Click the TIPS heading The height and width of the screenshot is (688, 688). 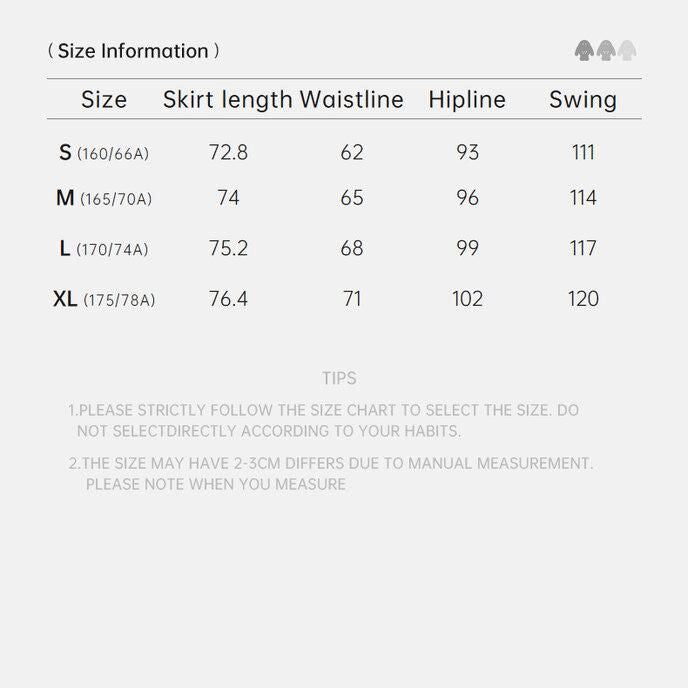[339, 379]
